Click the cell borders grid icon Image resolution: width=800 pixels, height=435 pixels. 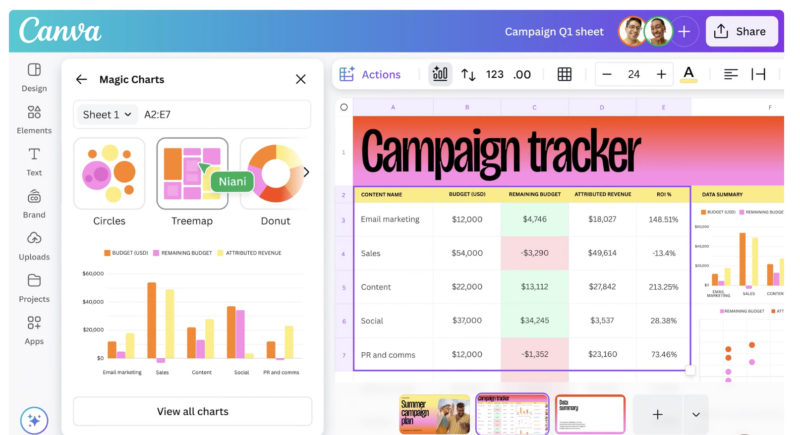point(564,74)
